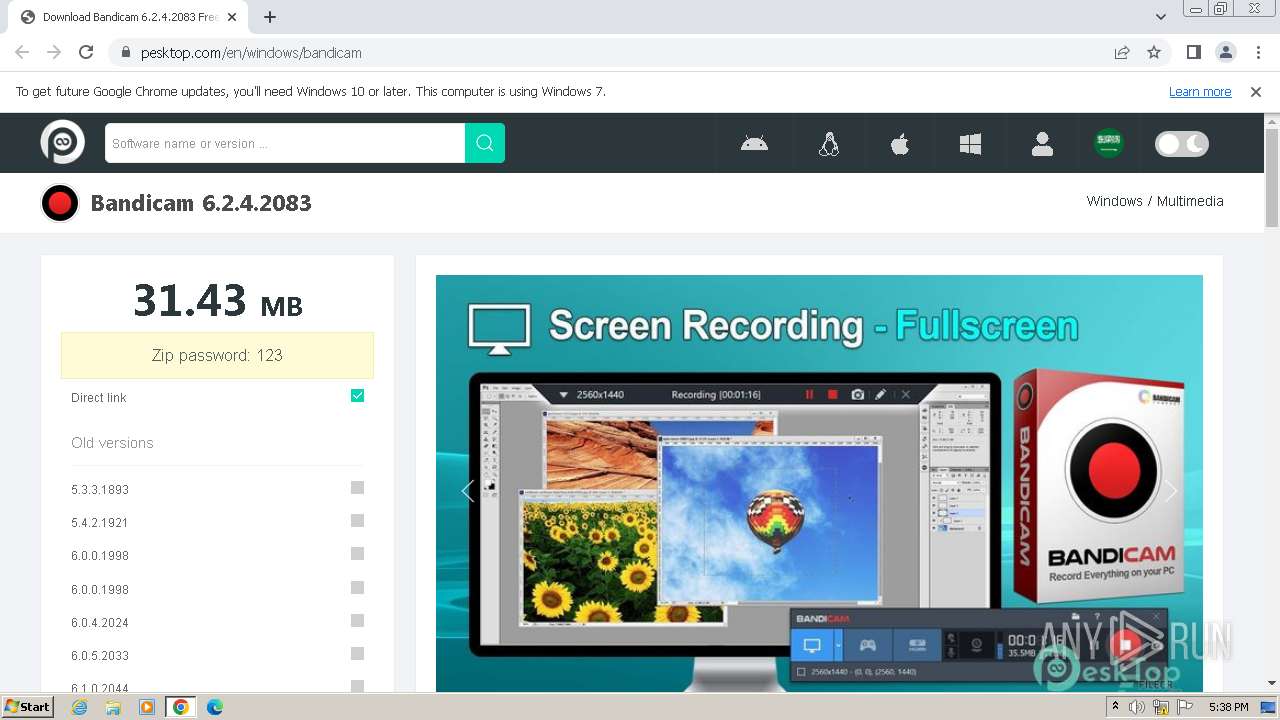
Task: Go forward in browser history
Action: coord(54,52)
